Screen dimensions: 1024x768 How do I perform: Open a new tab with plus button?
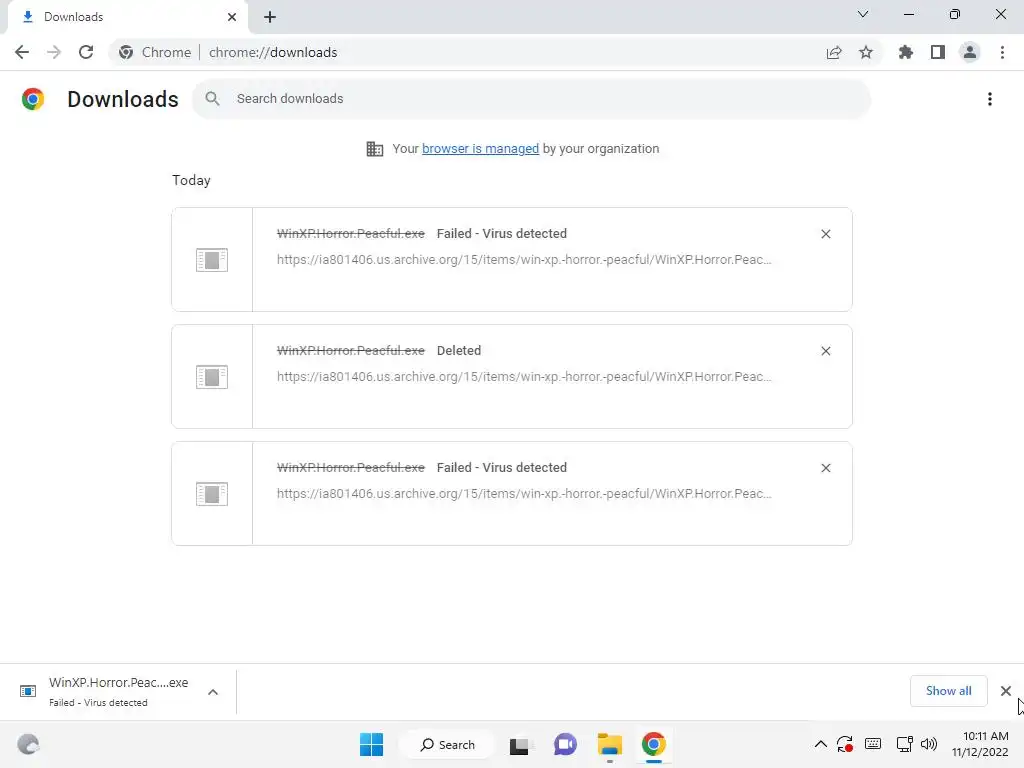click(x=270, y=17)
